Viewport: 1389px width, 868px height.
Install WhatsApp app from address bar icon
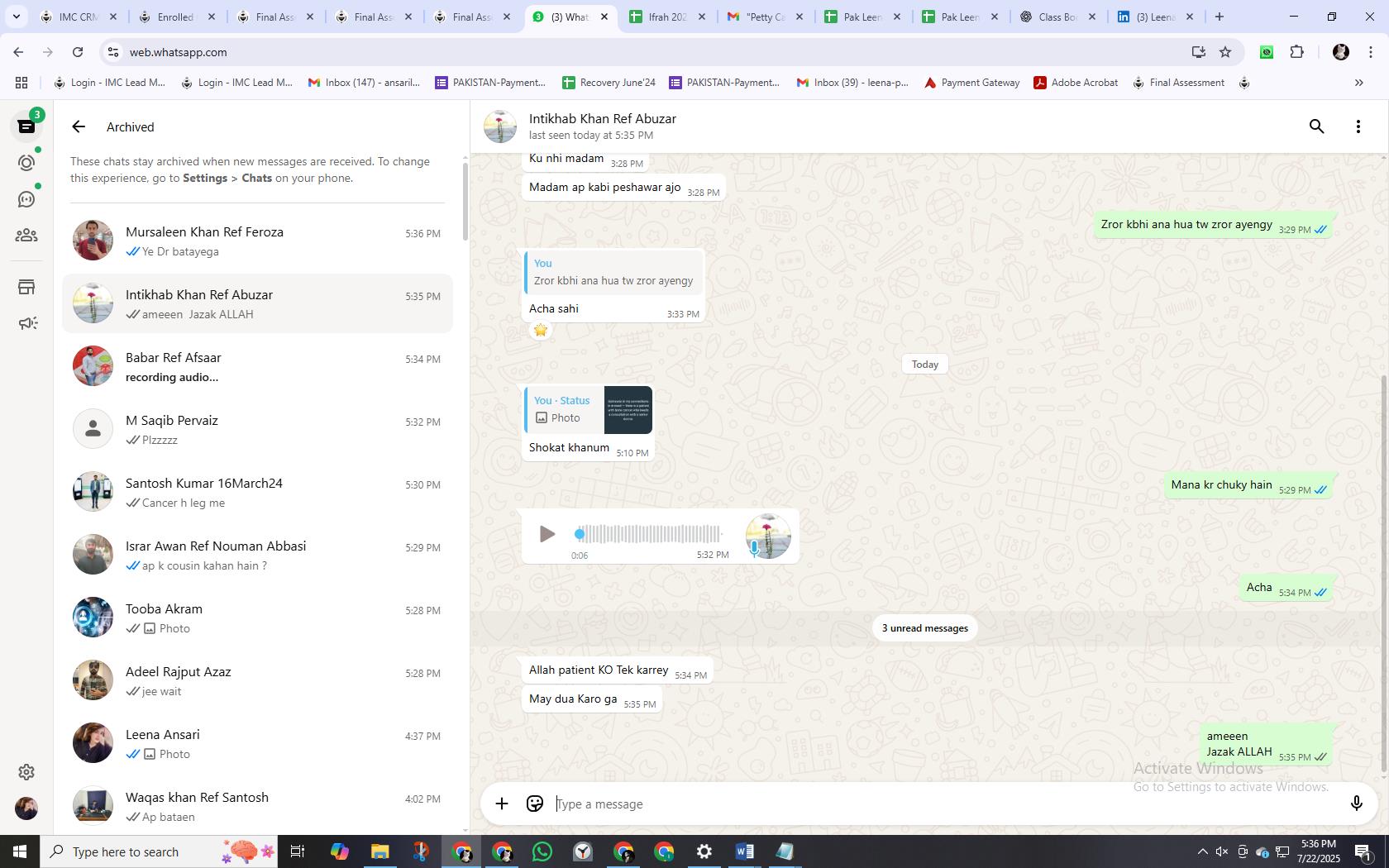pyautogui.click(x=1198, y=52)
